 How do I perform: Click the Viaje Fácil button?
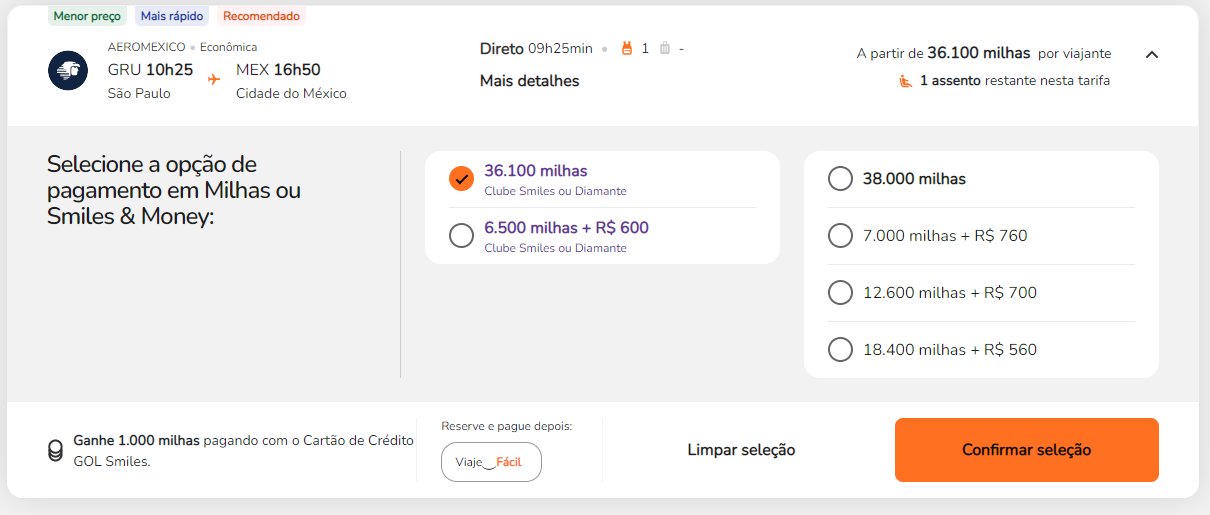point(491,462)
